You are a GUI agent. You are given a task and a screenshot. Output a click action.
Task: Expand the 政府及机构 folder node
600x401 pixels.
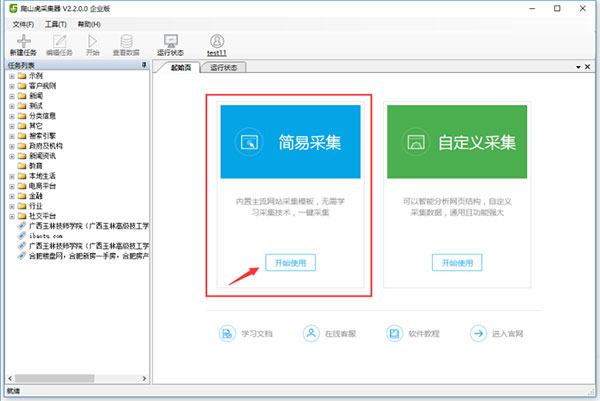coord(12,146)
